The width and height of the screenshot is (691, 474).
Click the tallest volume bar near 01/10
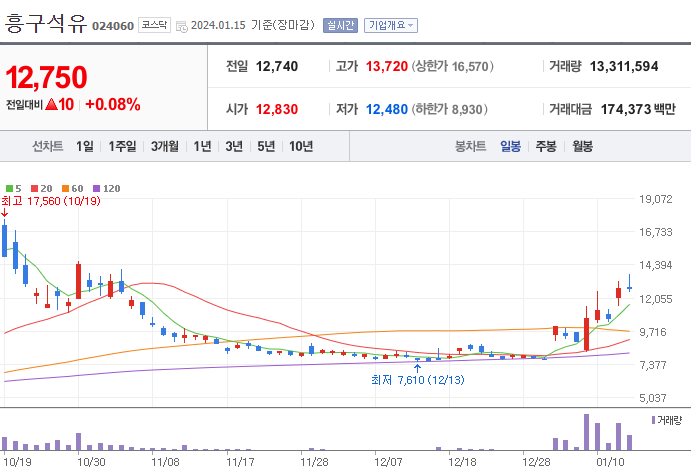[587, 432]
